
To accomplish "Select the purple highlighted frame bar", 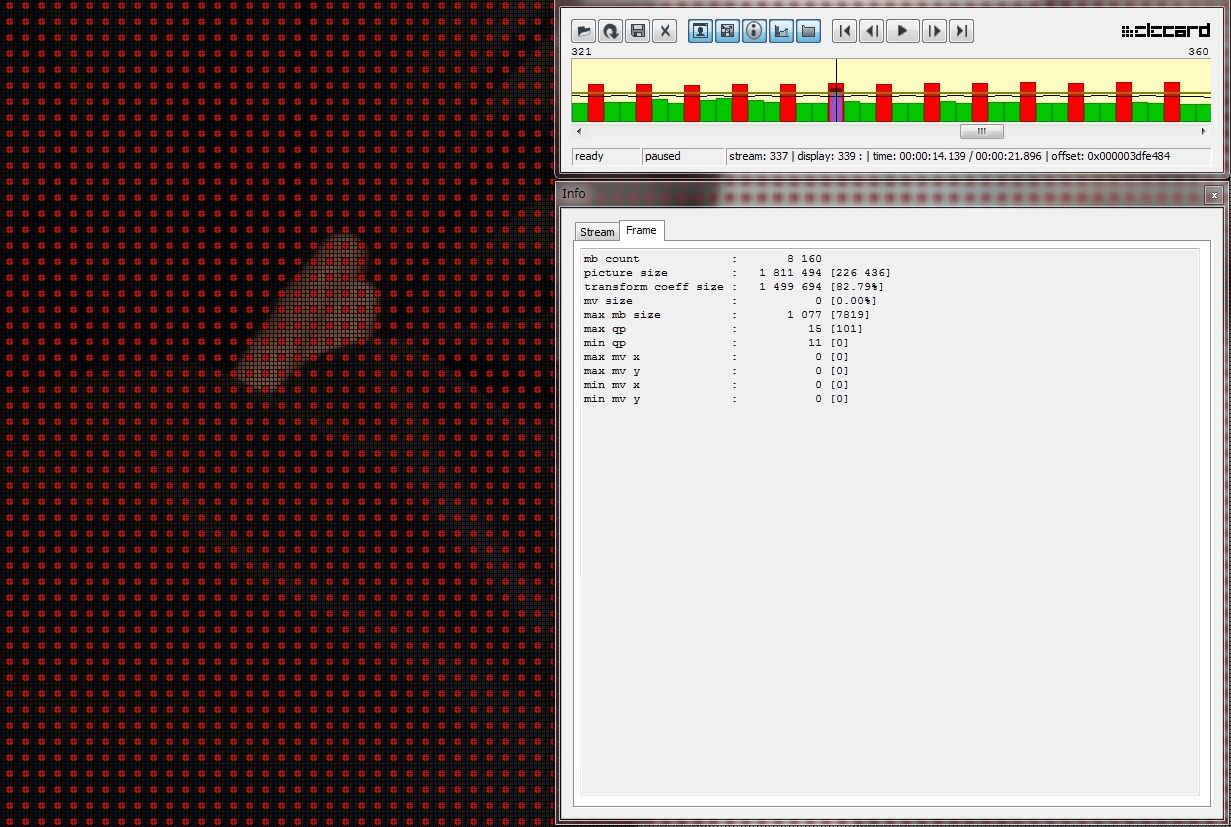I will coord(836,106).
